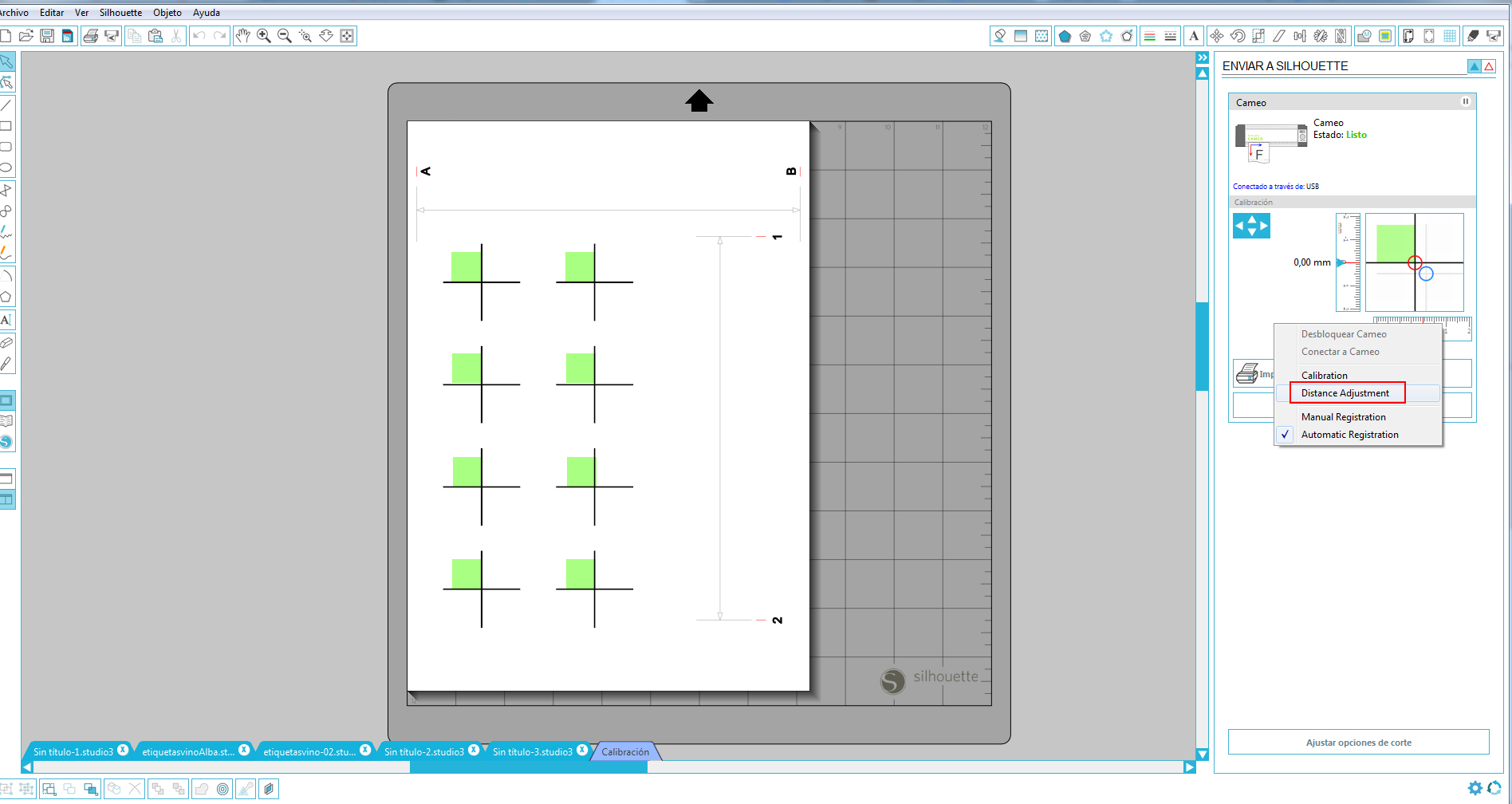The image size is (1512, 804).
Task: Open the Line Color panel icon
Action: [x=1149, y=36]
